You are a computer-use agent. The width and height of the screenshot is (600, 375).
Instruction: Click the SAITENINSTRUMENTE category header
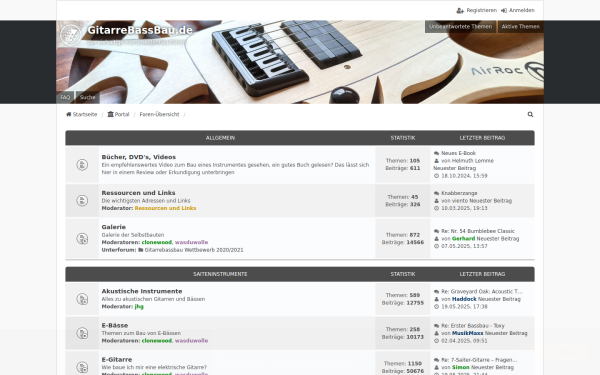[x=220, y=274]
